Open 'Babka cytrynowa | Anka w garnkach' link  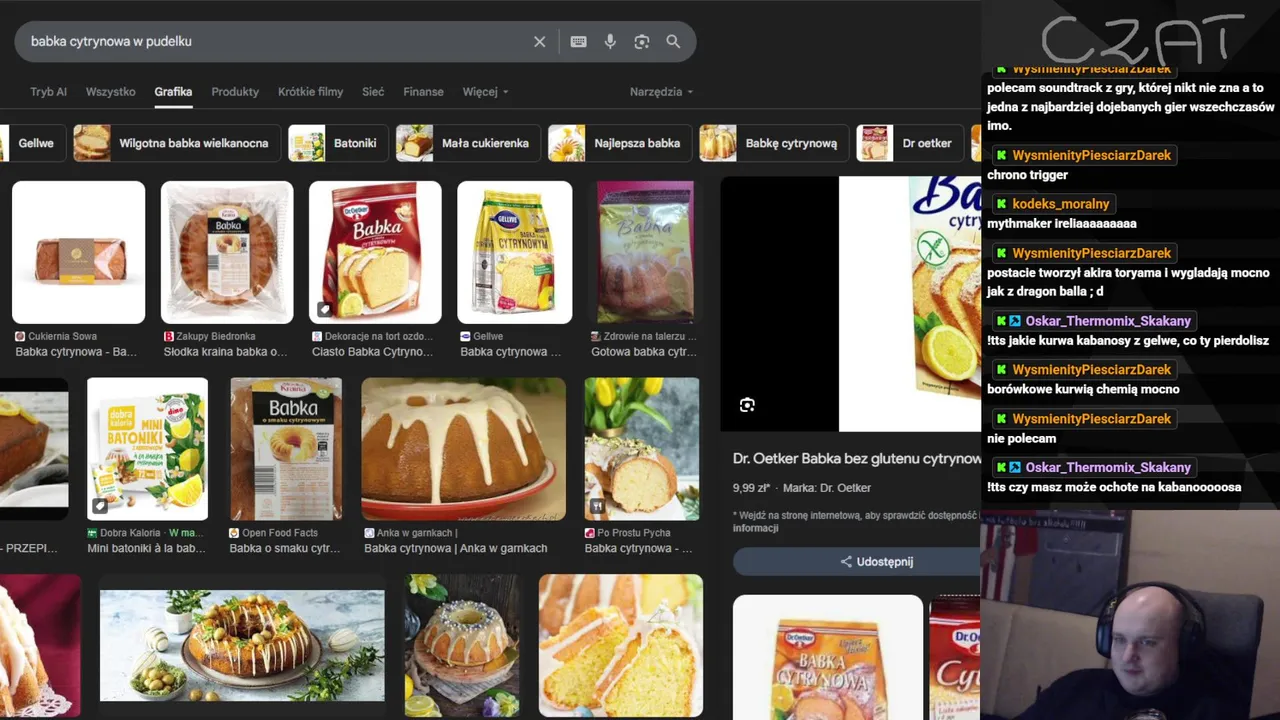pyautogui.click(x=455, y=549)
